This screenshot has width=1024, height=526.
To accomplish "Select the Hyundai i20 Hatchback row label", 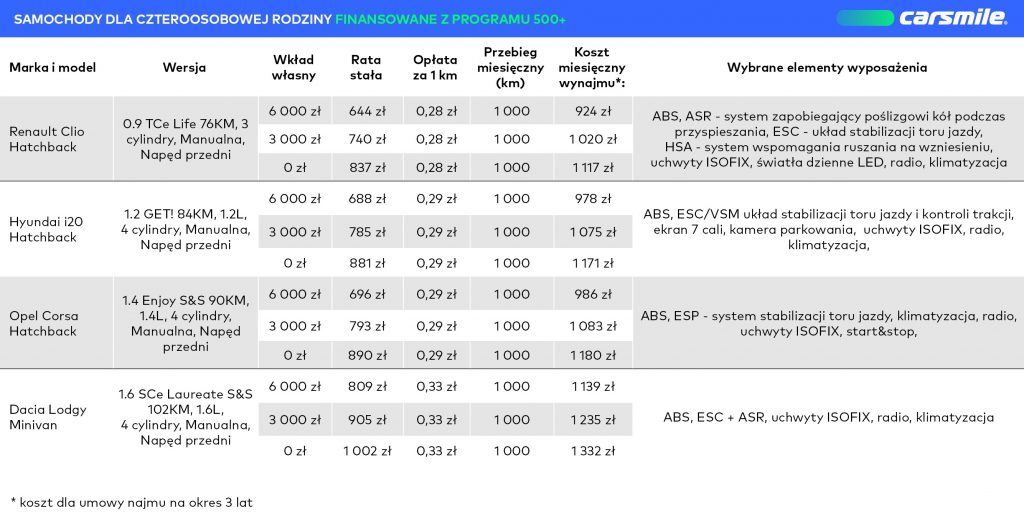I will pyautogui.click(x=43, y=230).
